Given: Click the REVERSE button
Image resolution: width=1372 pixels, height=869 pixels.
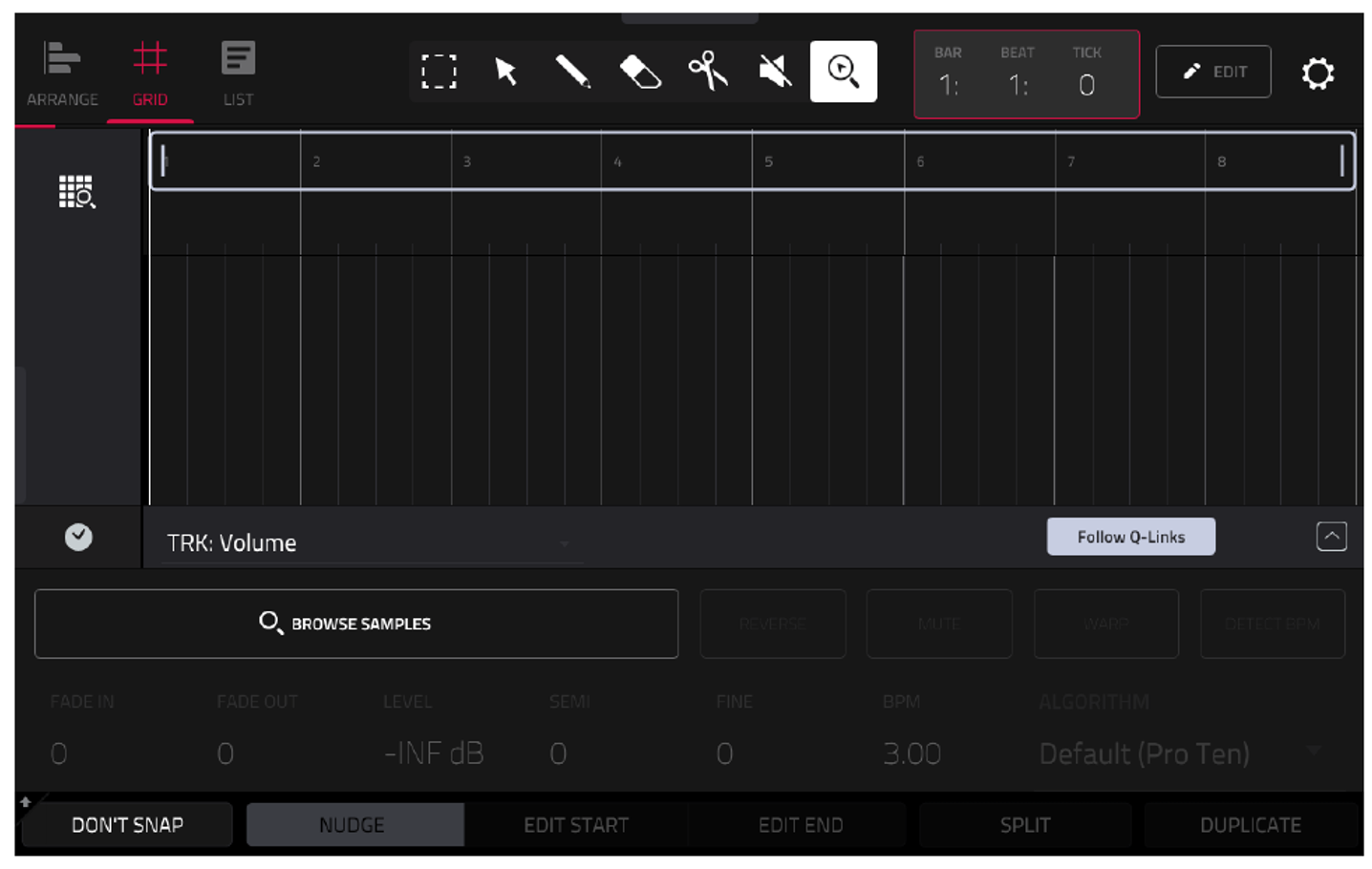Looking at the screenshot, I should coord(773,624).
